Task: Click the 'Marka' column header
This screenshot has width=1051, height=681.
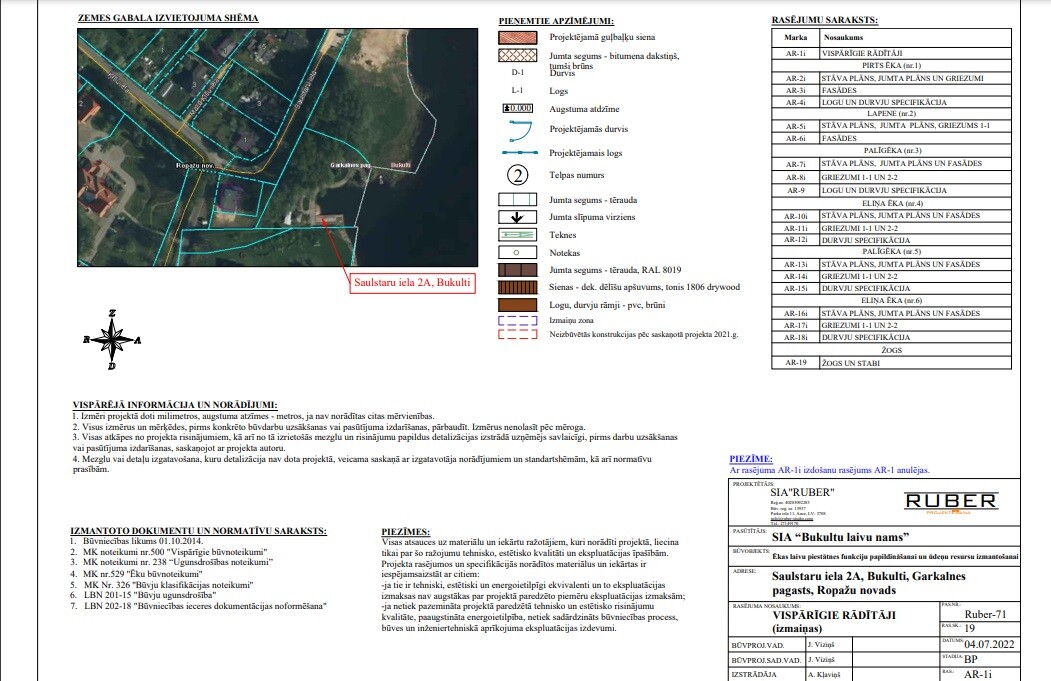Action: tap(796, 38)
